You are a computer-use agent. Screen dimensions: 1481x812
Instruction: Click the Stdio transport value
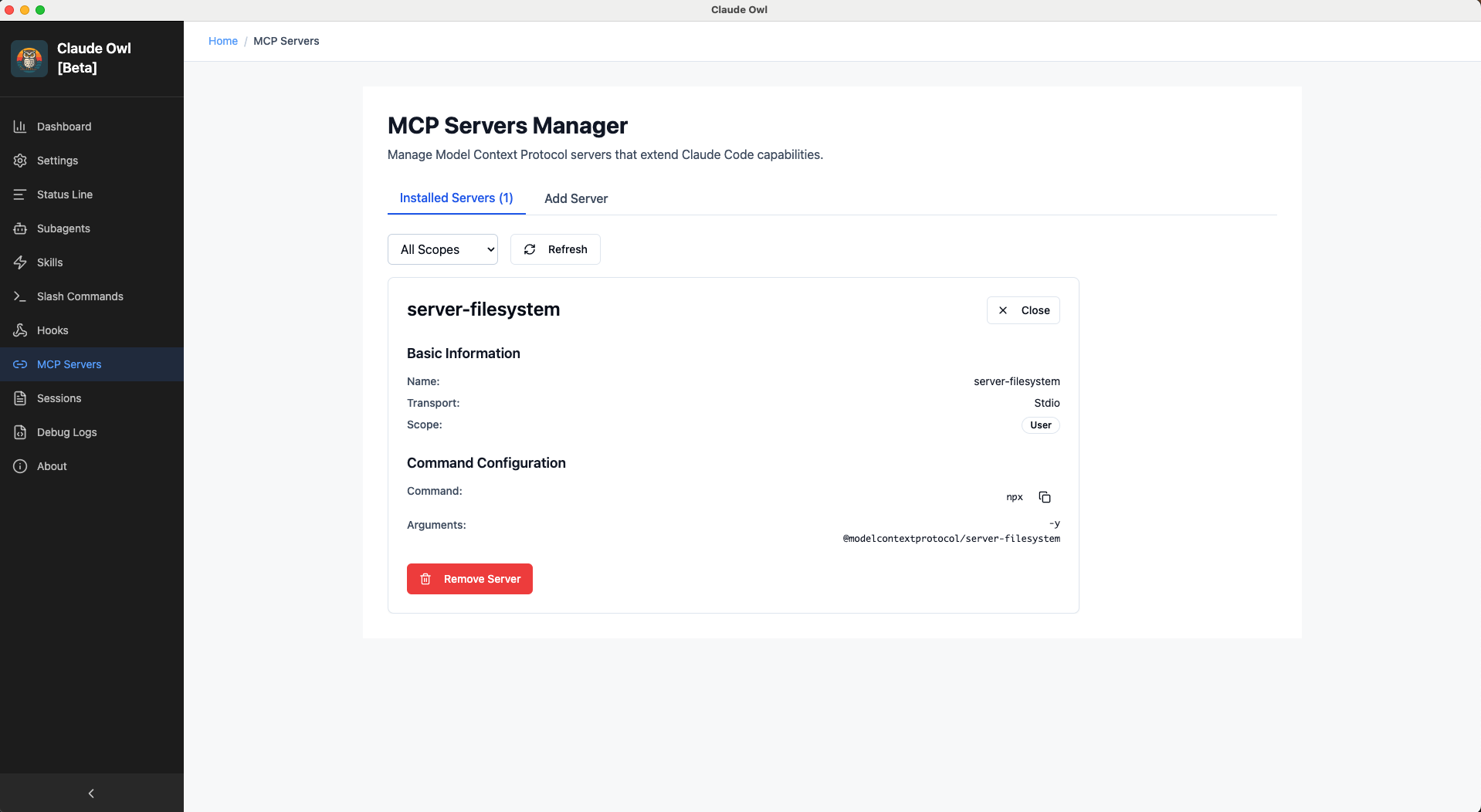[x=1047, y=403]
